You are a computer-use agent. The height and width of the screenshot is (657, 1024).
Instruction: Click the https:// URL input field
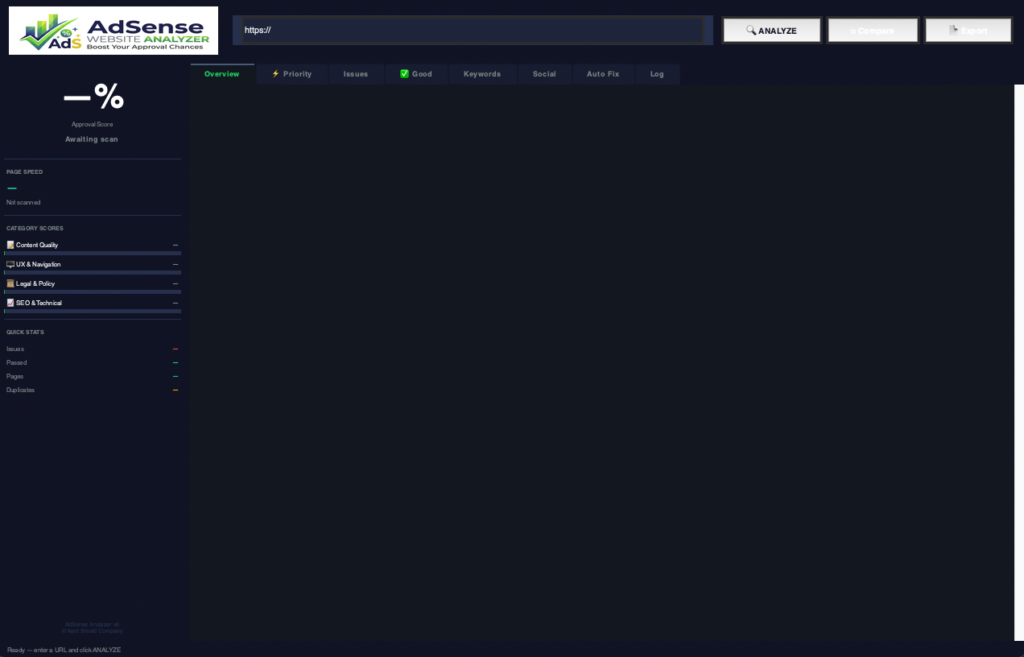(470, 29)
